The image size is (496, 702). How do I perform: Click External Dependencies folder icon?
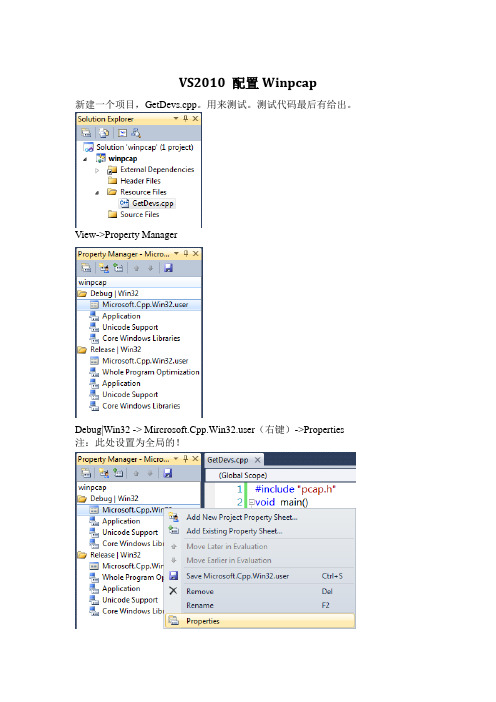coord(112,170)
